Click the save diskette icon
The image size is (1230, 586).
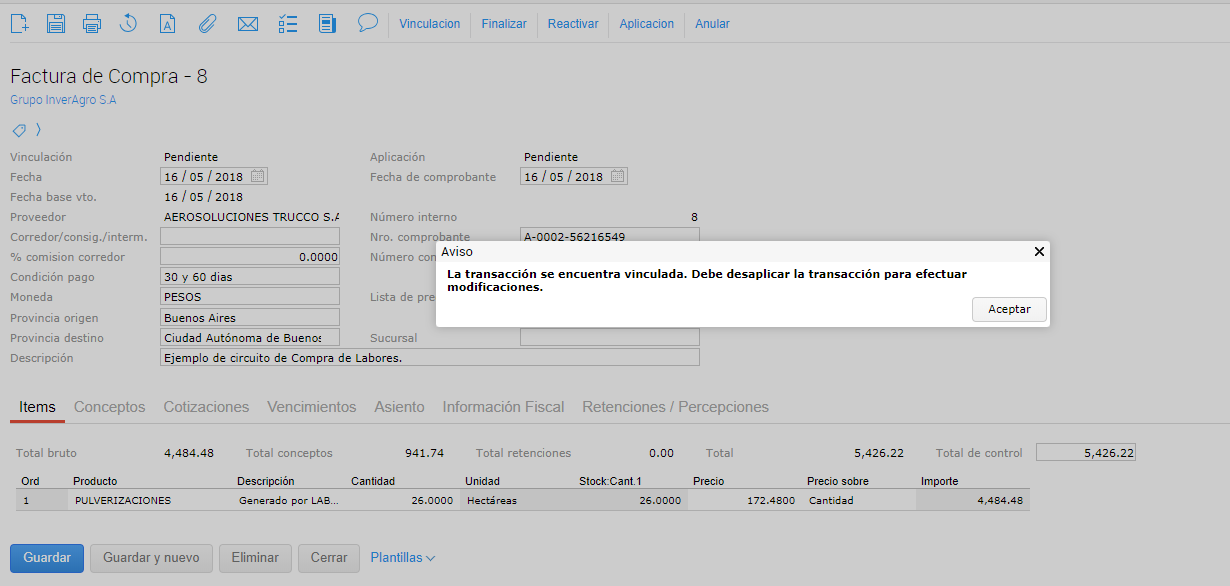click(56, 23)
